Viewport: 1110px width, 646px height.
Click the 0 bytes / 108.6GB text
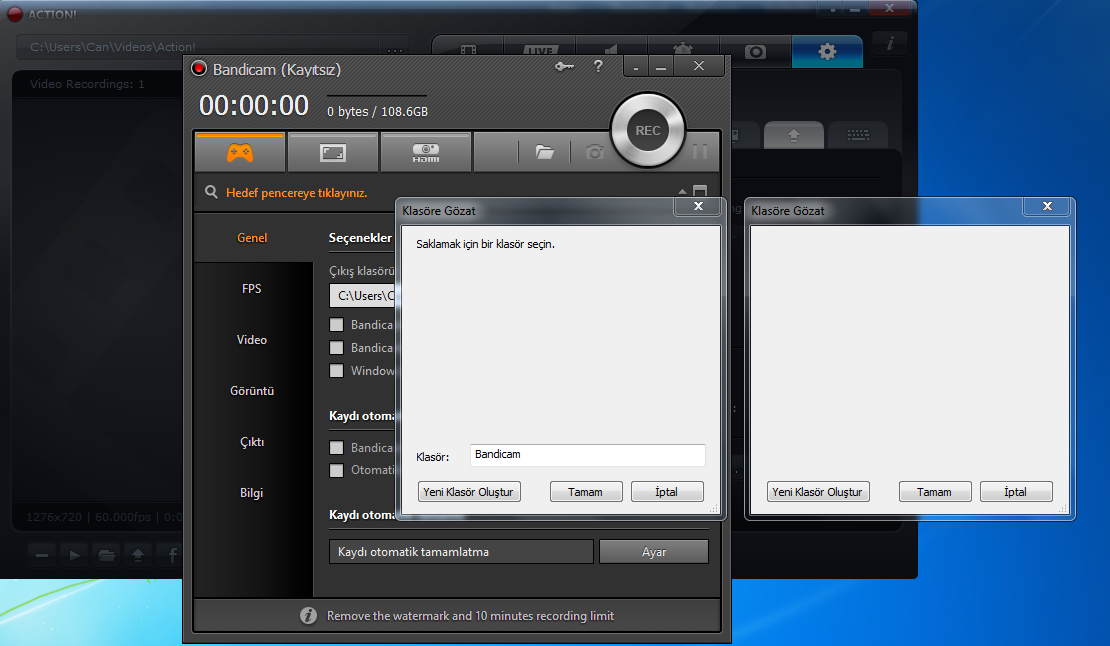(377, 111)
